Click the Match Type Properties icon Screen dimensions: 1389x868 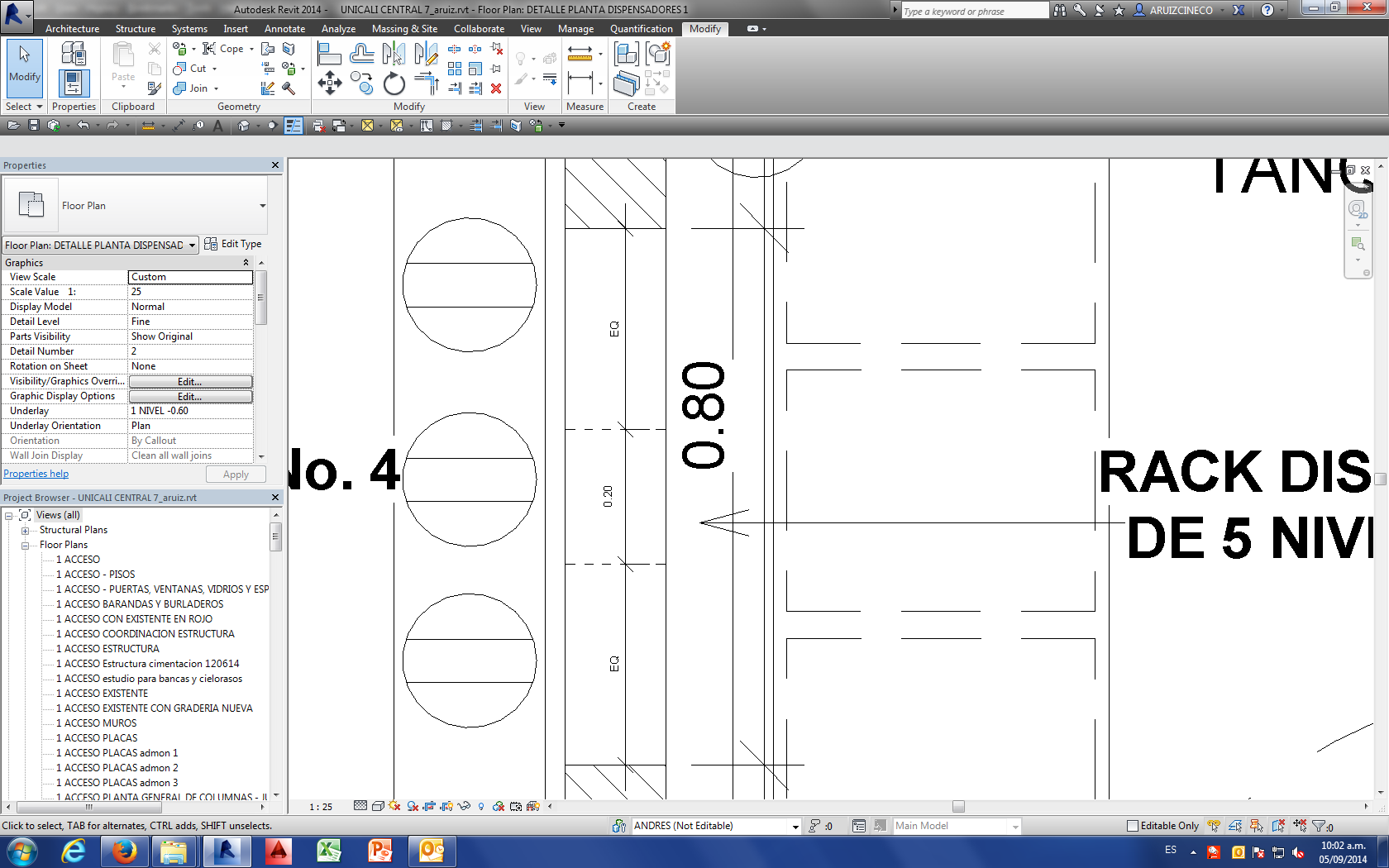click(x=154, y=88)
